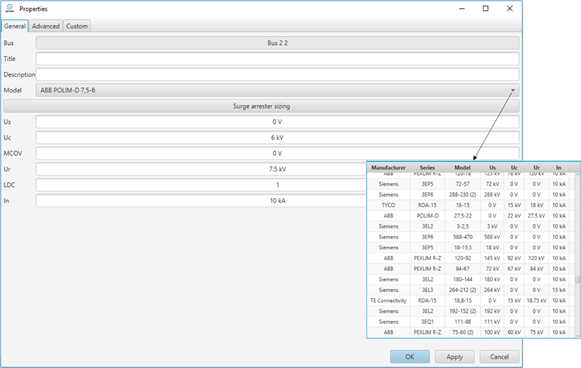Select the Siemens 3EP5 72-57 row
Image resolution: width=581 pixels, height=368 pixels.
pos(471,184)
